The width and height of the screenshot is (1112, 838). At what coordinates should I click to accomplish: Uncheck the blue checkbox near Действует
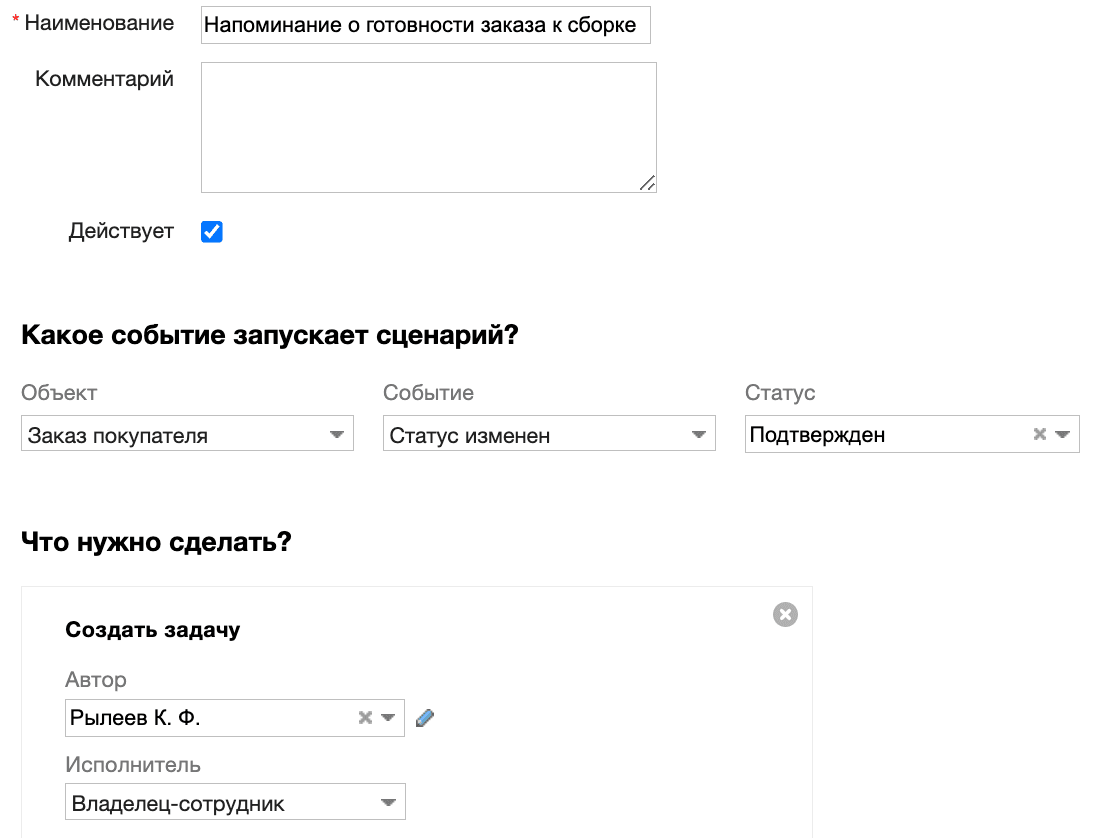pos(211,231)
